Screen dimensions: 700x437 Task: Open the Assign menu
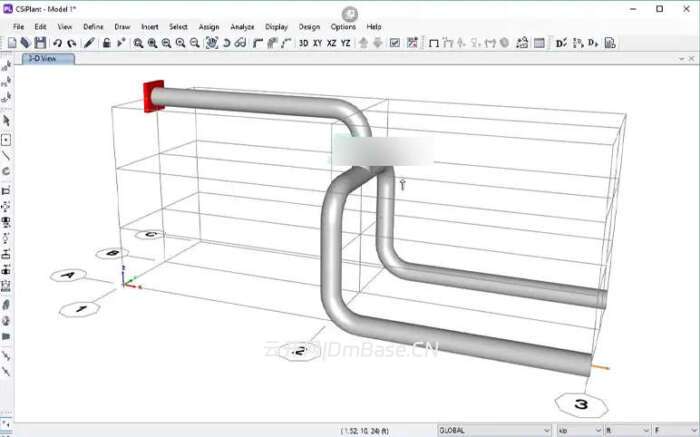(x=209, y=27)
